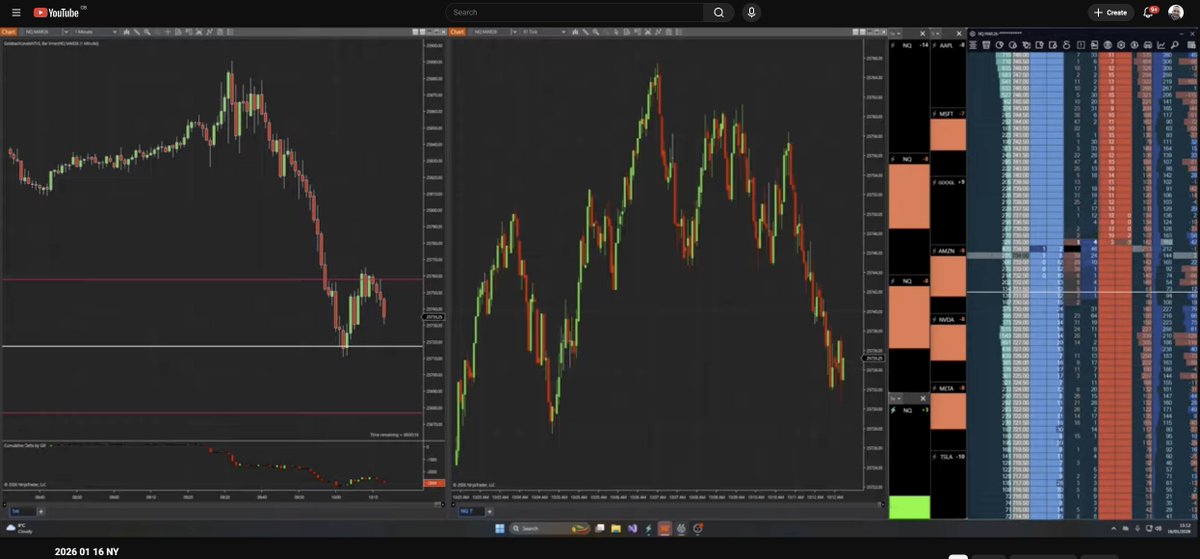
Task: Open File Explorer from the taskbar
Action: pyautogui.click(x=616, y=528)
